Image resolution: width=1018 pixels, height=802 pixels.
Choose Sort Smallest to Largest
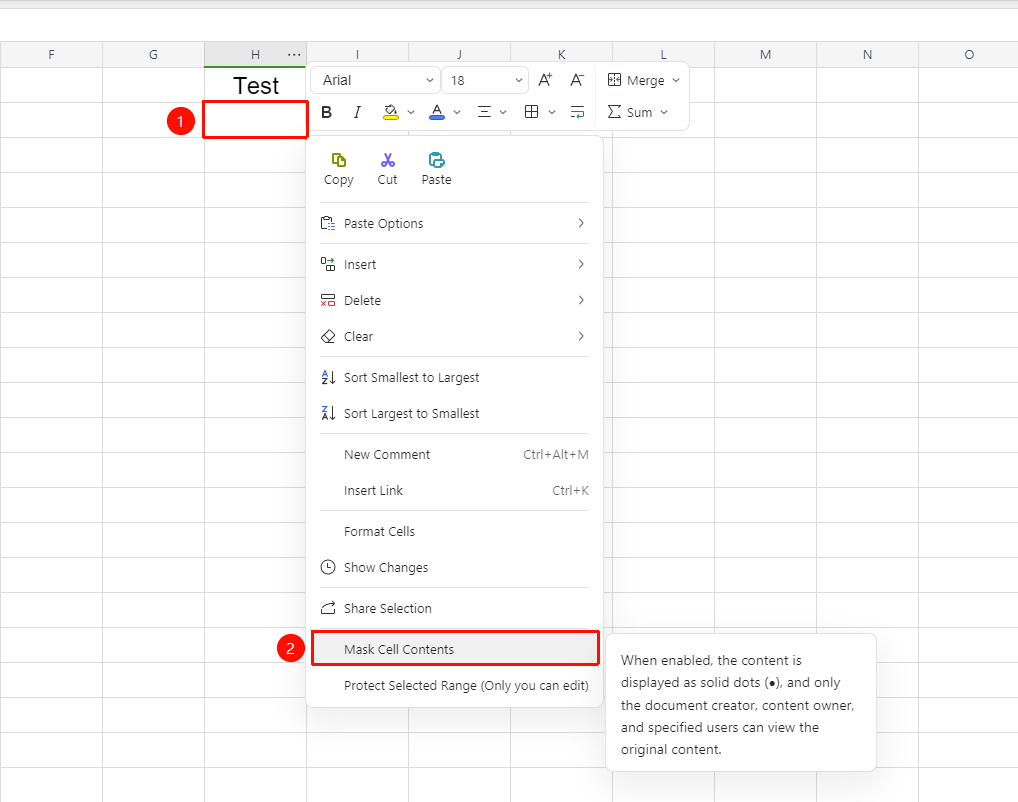[x=454, y=377]
